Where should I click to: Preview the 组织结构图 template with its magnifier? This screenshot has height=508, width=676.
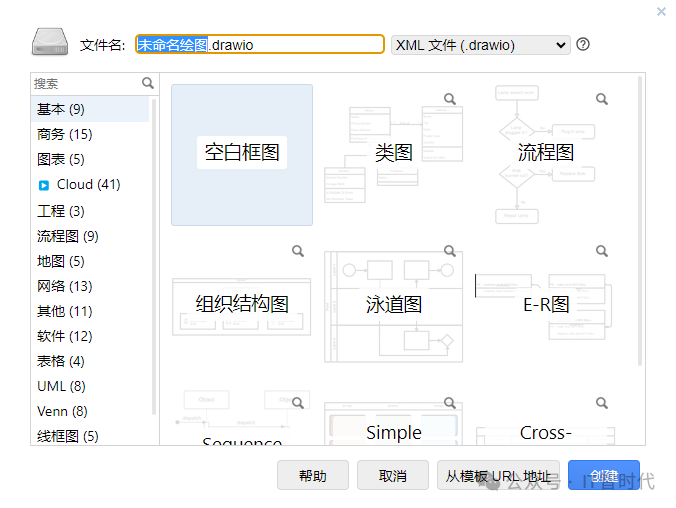pyautogui.click(x=298, y=251)
